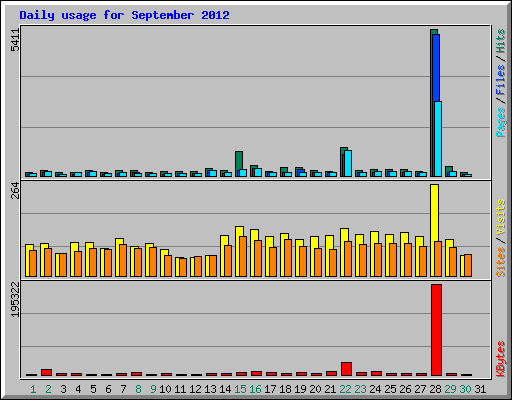Click the KBytes legend label
The height and width of the screenshot is (400, 512).
pos(500,359)
